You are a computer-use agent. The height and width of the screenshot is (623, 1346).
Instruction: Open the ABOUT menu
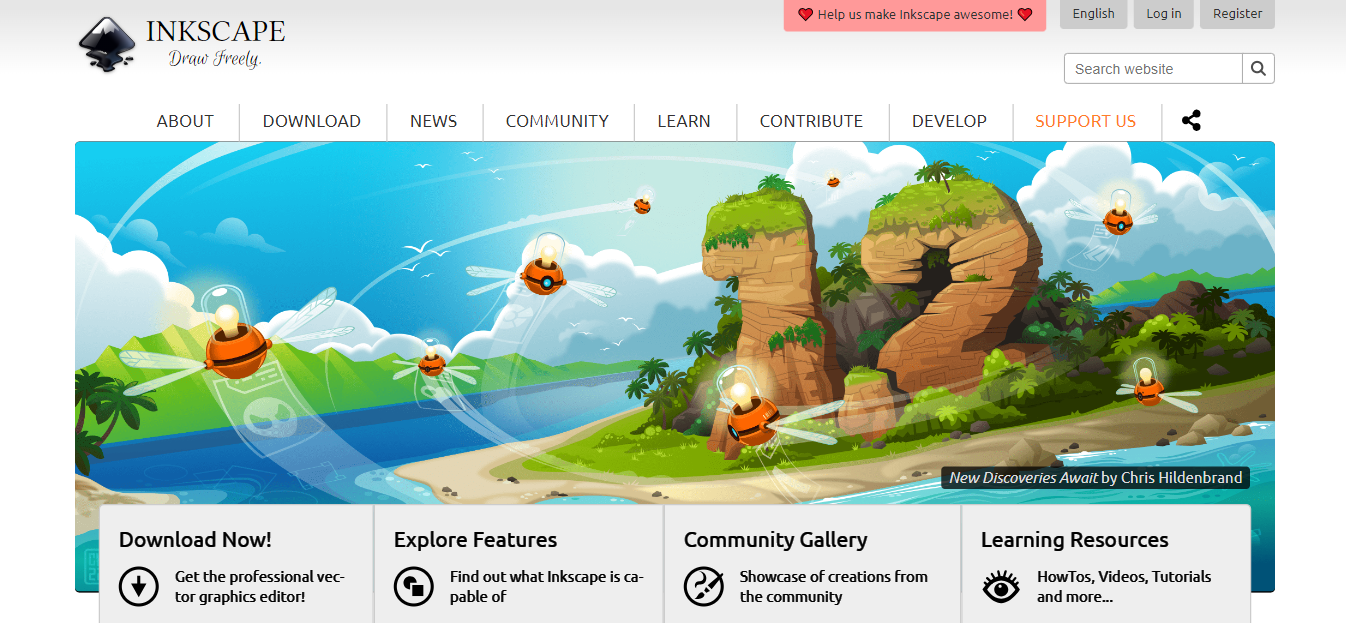pos(185,120)
